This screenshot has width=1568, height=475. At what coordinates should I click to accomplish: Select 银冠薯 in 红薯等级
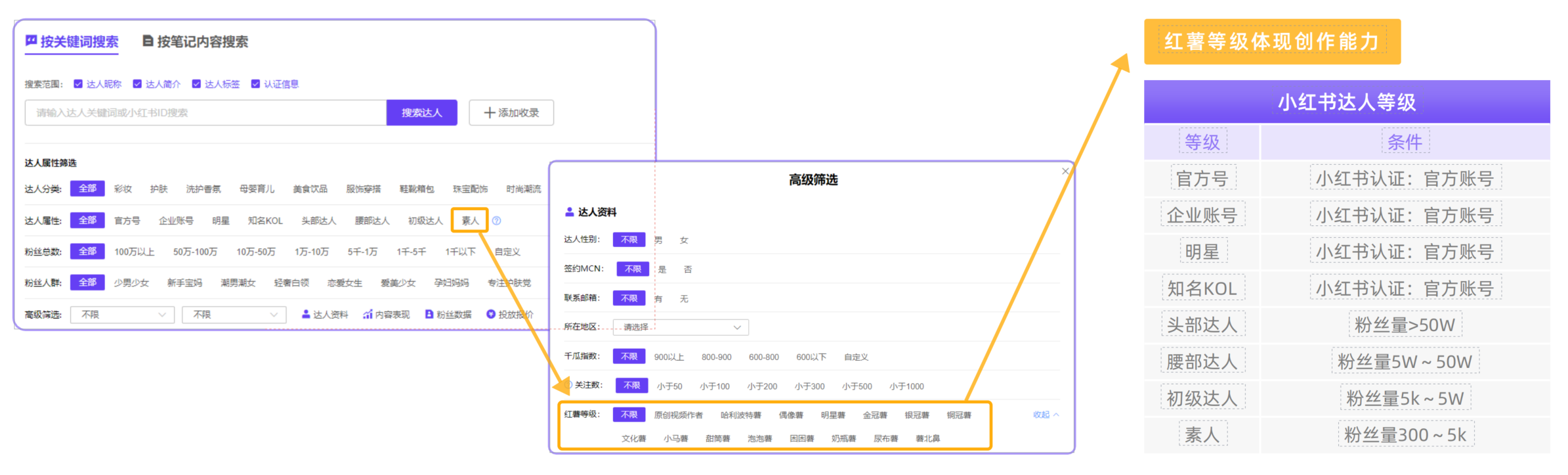pyautogui.click(x=917, y=415)
